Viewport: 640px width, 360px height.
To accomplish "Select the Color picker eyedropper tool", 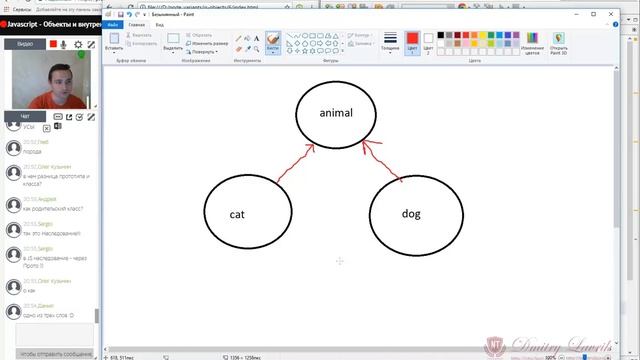I will 247,49.
